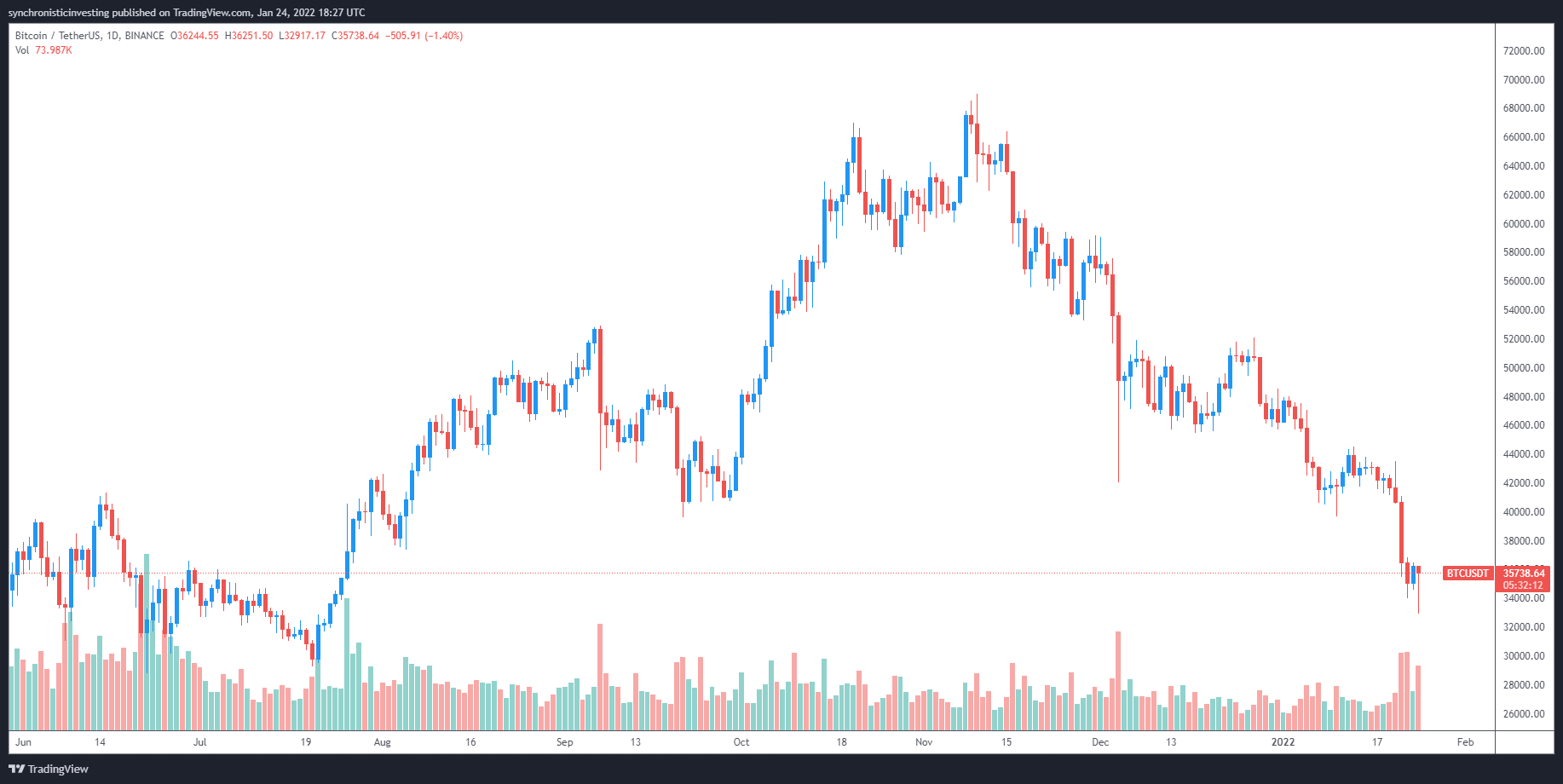The image size is (1563, 784).
Task: Click the red BTCUSDT price tag
Action: point(1468,574)
